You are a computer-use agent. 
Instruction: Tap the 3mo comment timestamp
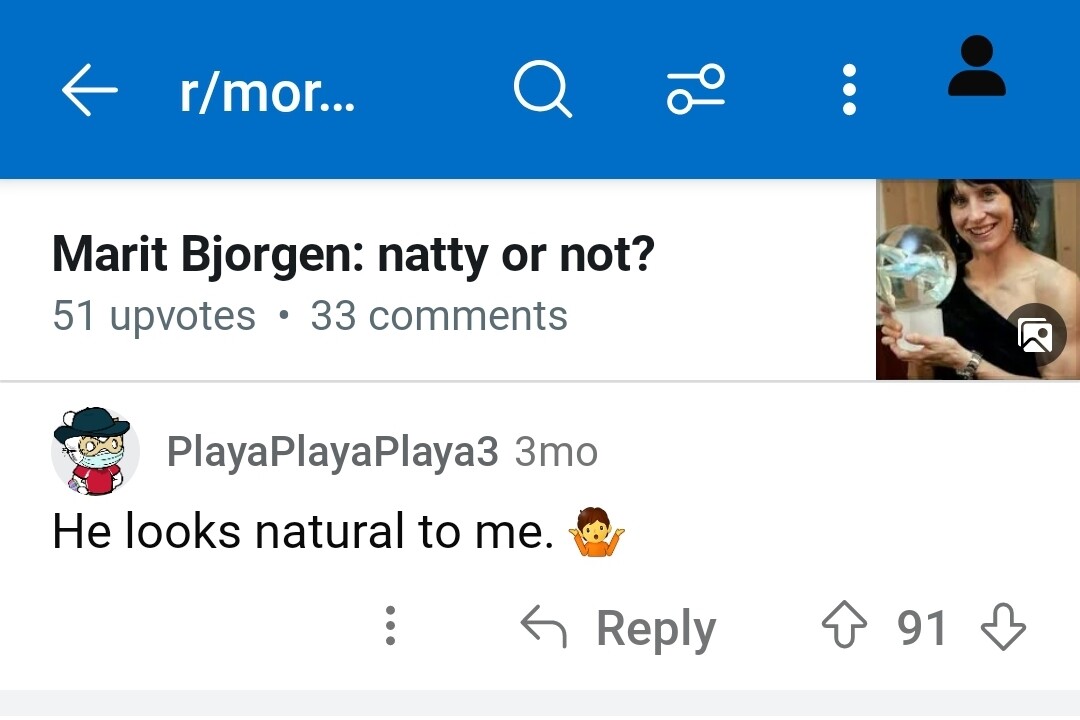pyautogui.click(x=556, y=452)
